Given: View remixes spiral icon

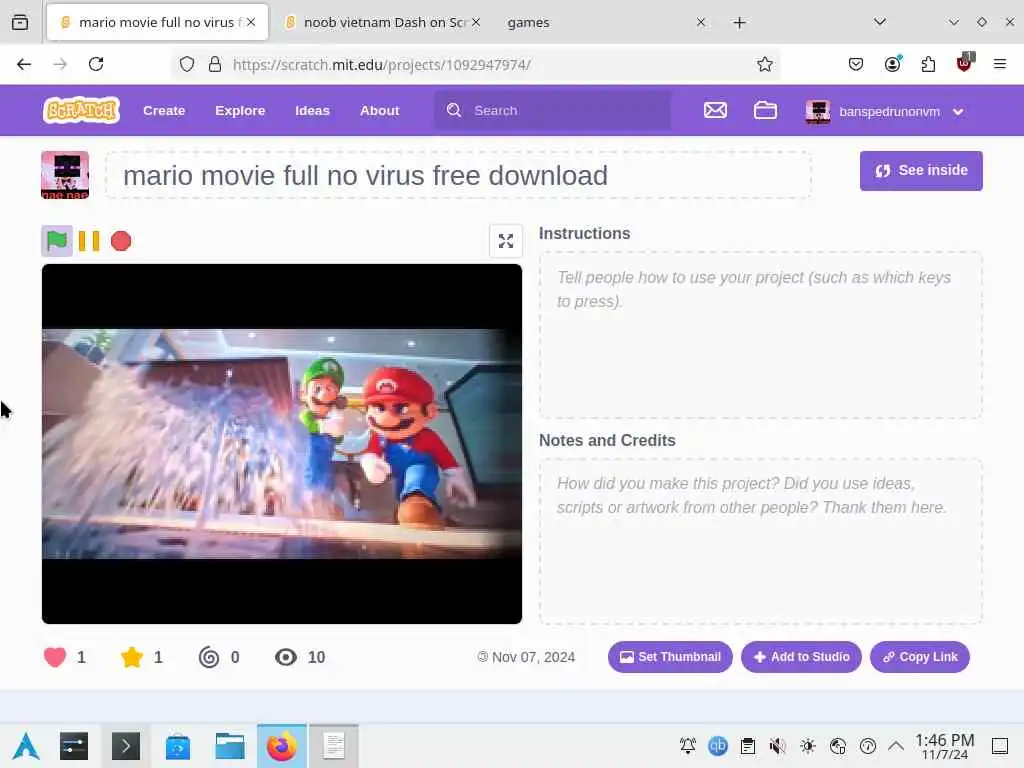Looking at the screenshot, I should 209,657.
